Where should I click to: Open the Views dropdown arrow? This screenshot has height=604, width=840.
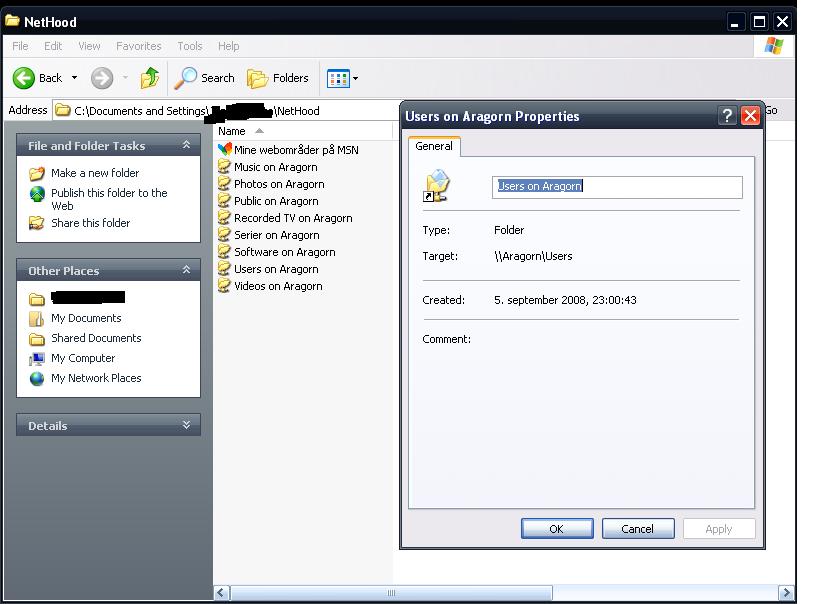[355, 78]
